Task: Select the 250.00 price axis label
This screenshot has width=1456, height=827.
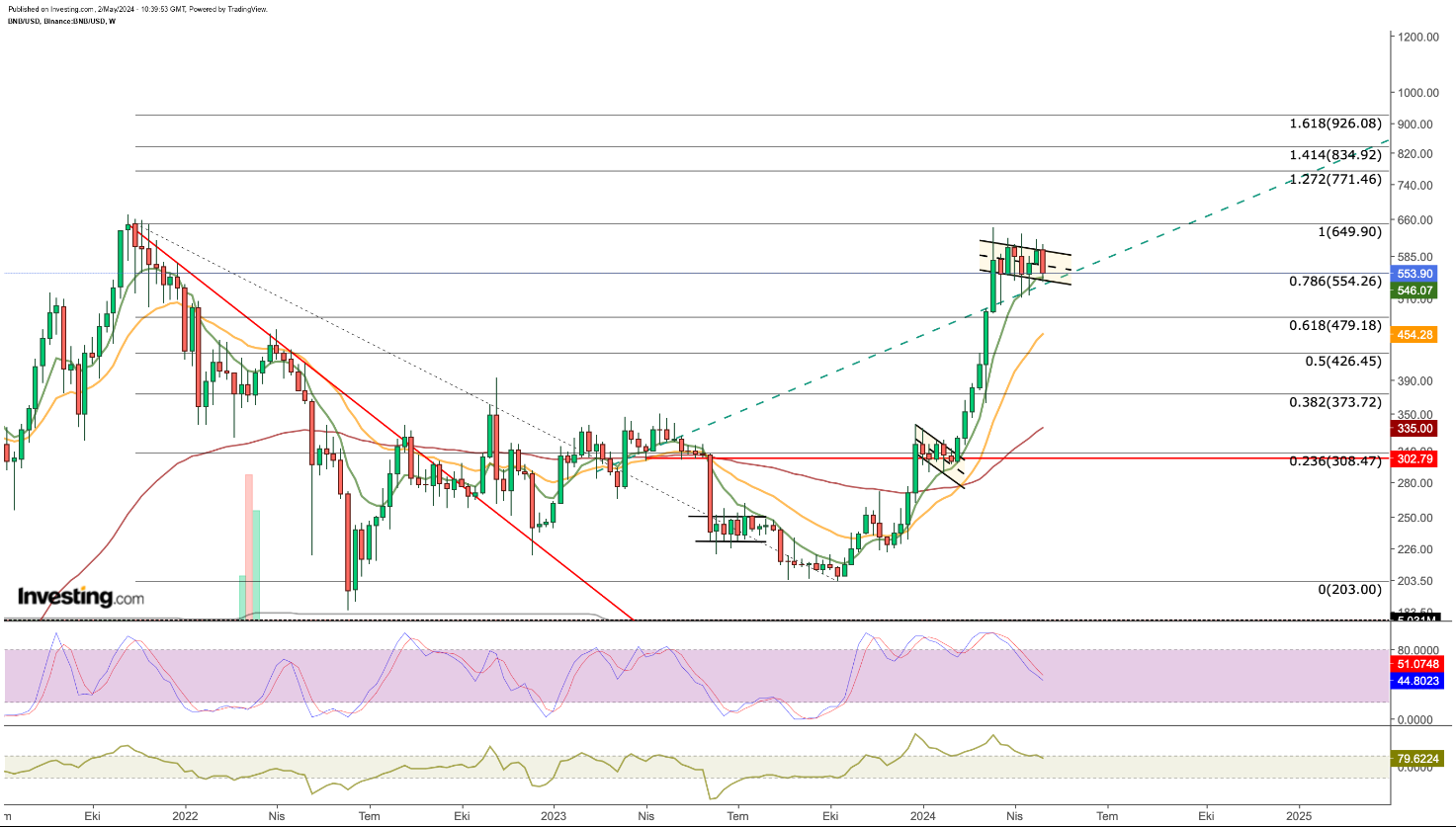Action: [x=1417, y=517]
